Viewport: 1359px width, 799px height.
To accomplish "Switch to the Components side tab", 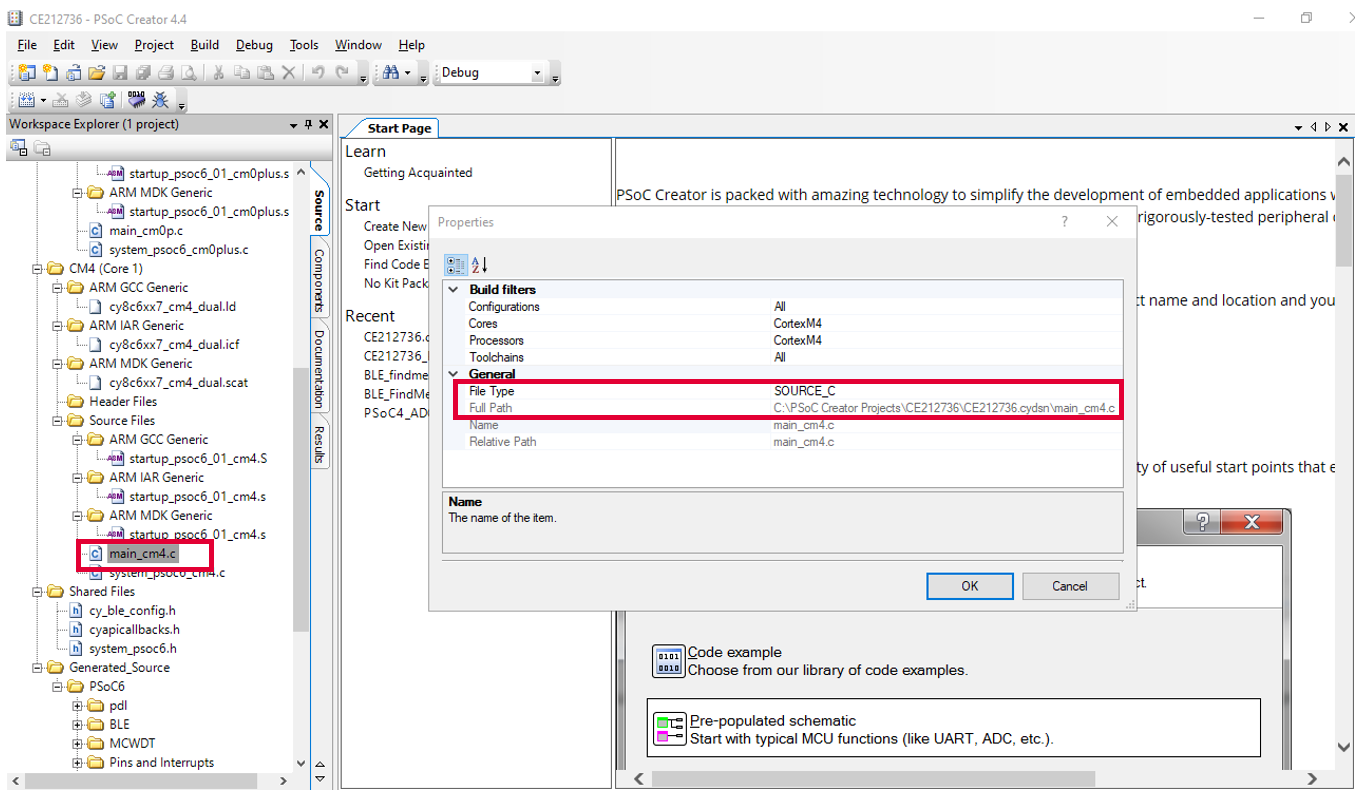I will [319, 280].
